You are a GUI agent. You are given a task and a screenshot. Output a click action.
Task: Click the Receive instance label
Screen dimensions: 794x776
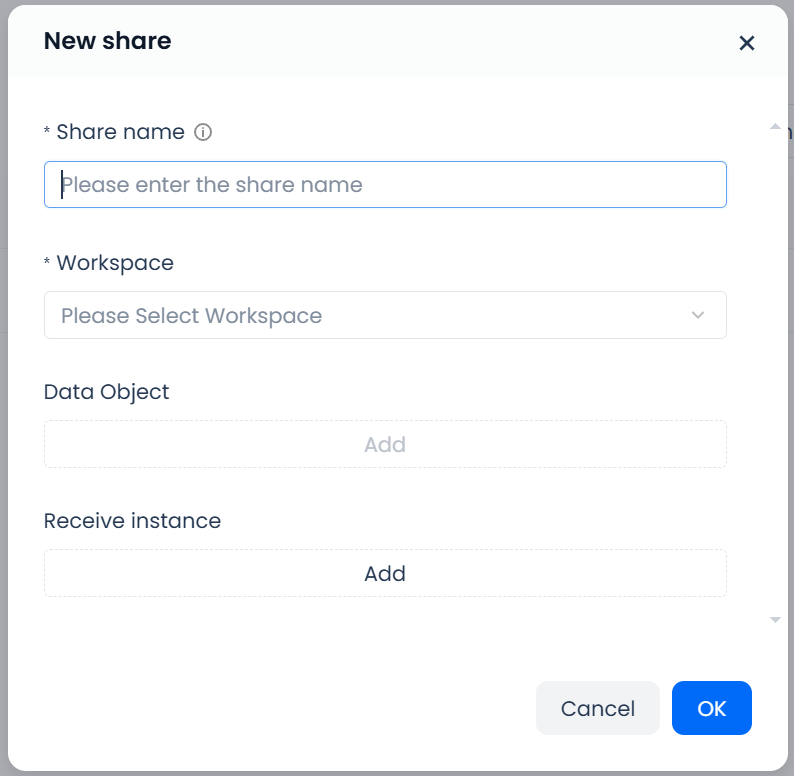pos(132,521)
